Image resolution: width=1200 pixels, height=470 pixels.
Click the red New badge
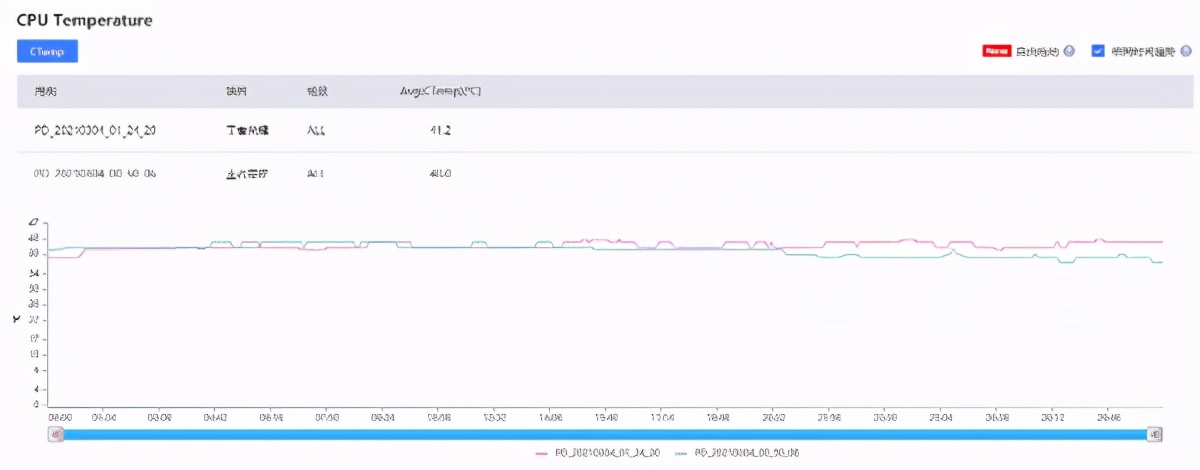coord(996,51)
